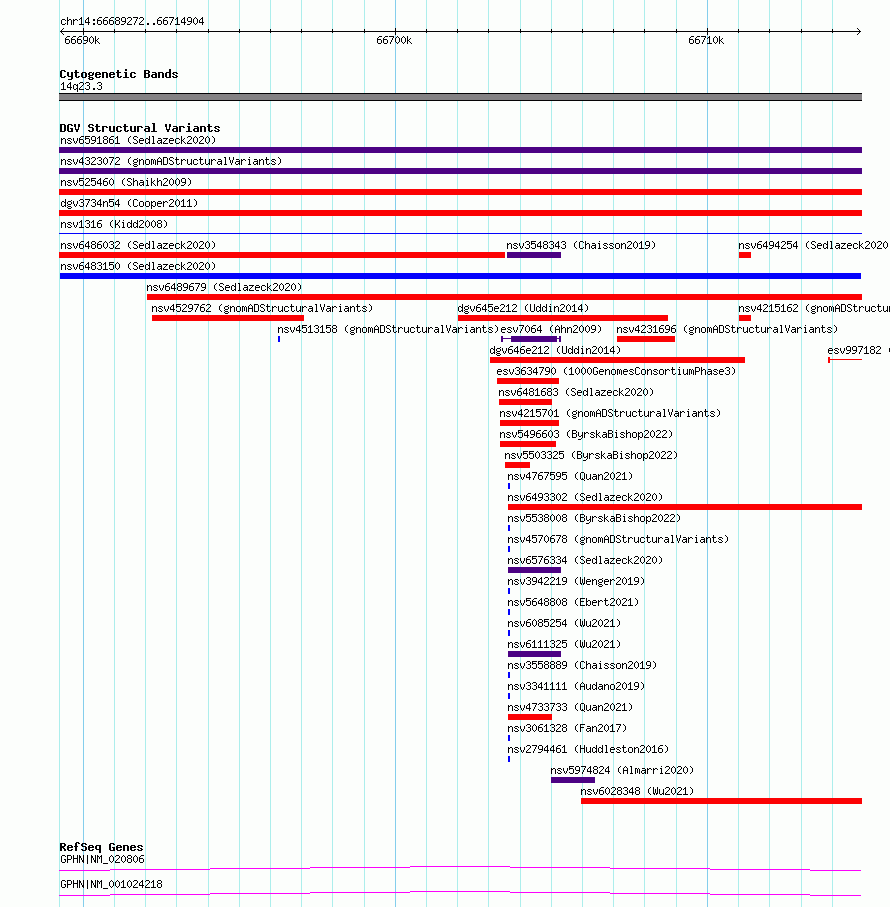Open the dgv646e212 (Uddin2014) entry
Image resolution: width=890 pixels, height=907 pixels.
555,351
